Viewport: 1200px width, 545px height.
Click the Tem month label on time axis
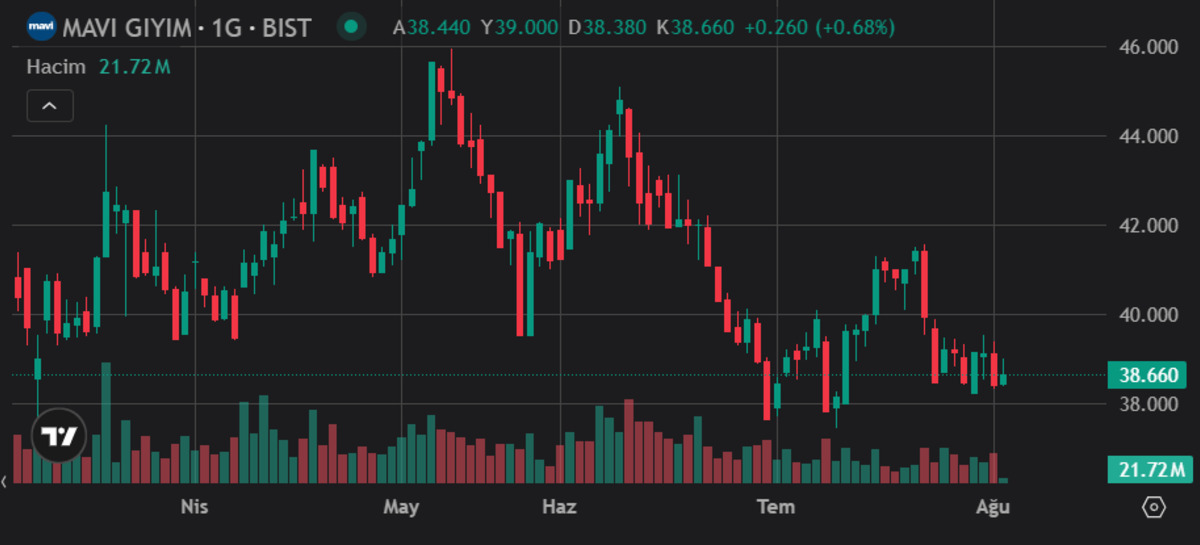(x=776, y=507)
